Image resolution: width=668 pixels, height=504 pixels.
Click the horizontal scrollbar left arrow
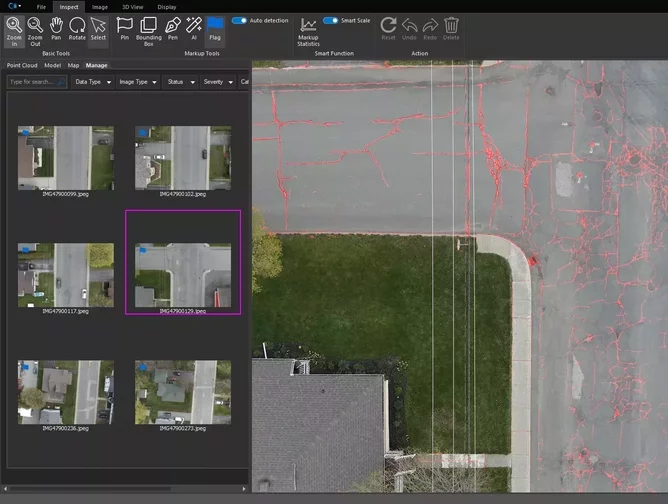point(5,489)
